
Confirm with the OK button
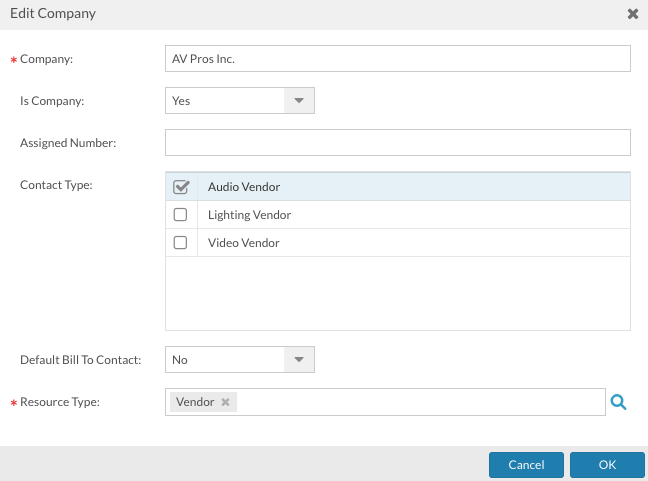tap(607, 465)
